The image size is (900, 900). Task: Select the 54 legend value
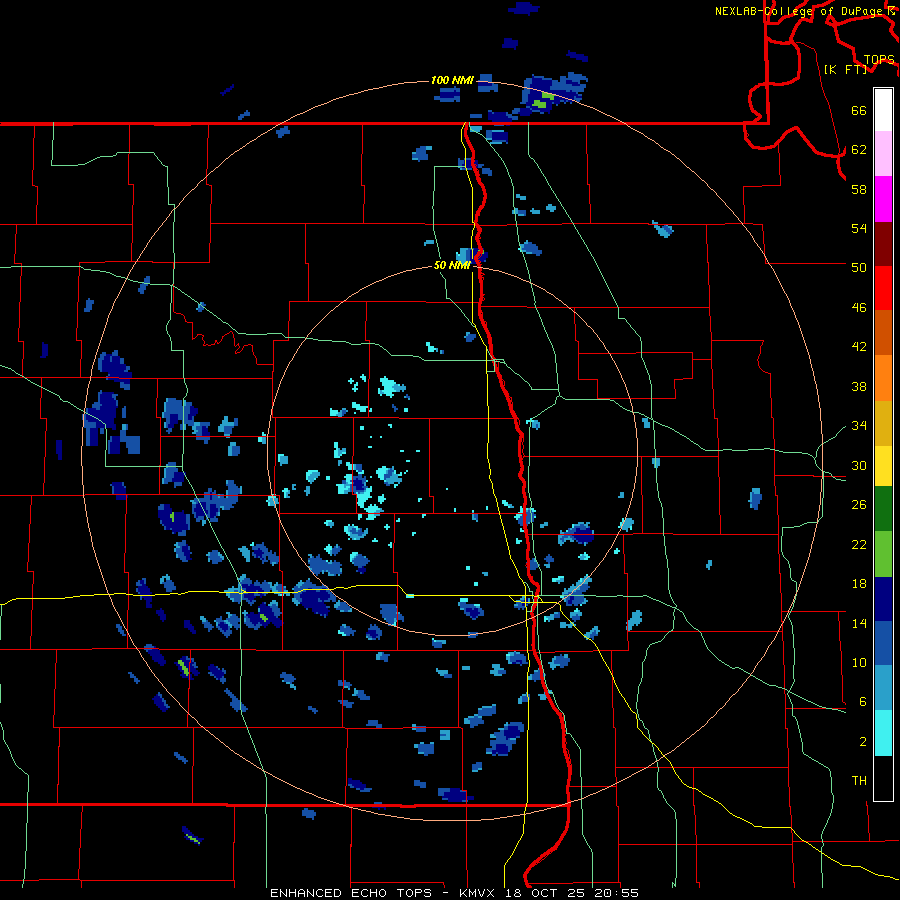point(859,228)
